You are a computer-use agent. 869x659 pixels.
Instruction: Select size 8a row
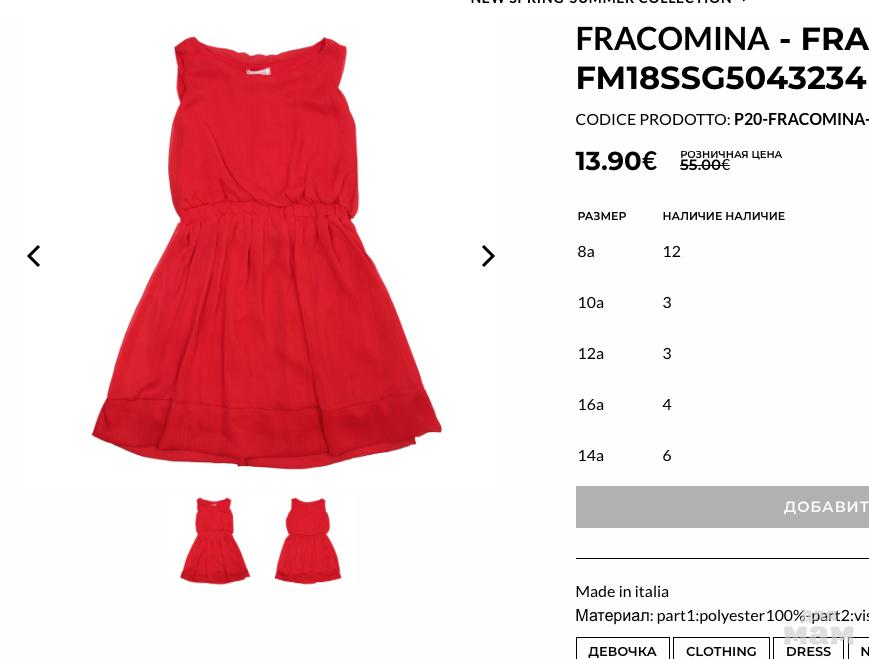pyautogui.click(x=722, y=252)
